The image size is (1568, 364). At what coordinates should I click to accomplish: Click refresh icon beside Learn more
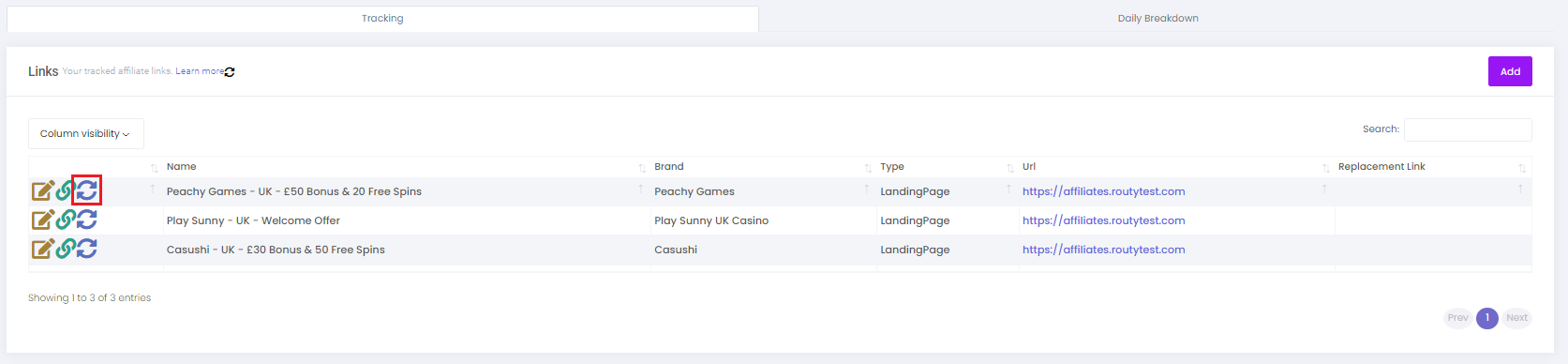230,71
